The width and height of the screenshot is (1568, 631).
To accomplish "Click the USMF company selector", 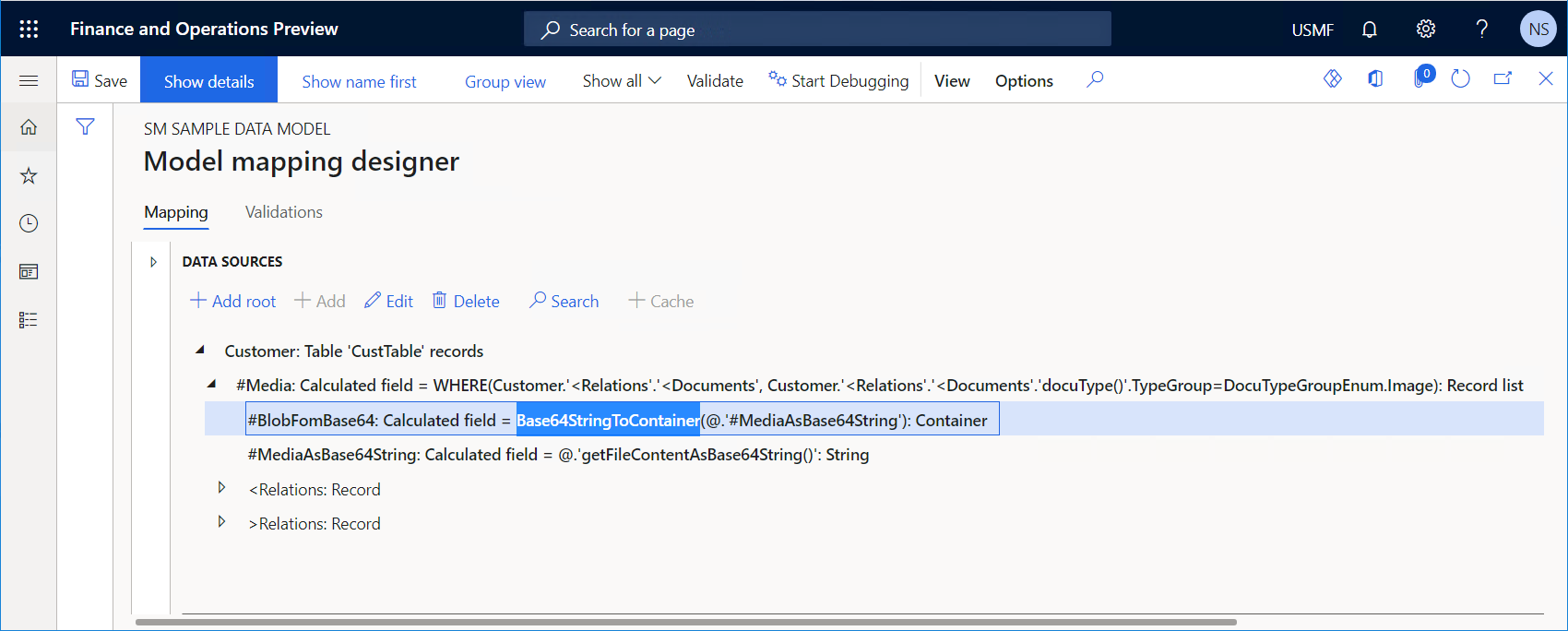I will (x=1313, y=30).
